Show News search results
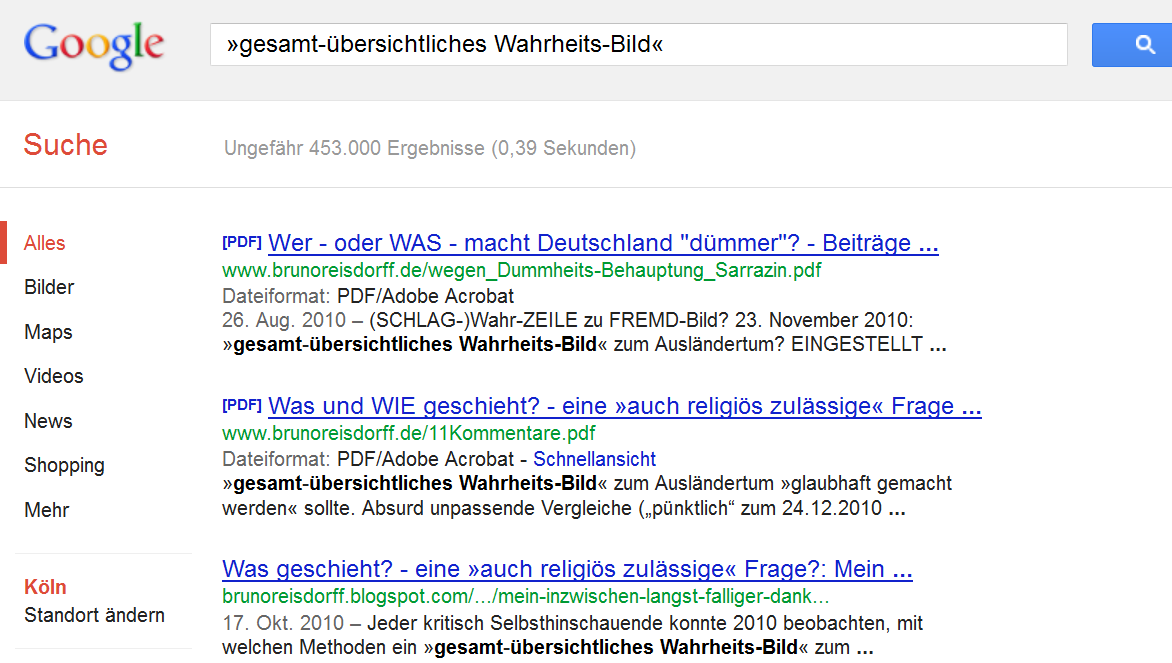The height and width of the screenshot is (663, 1172). [x=48, y=421]
